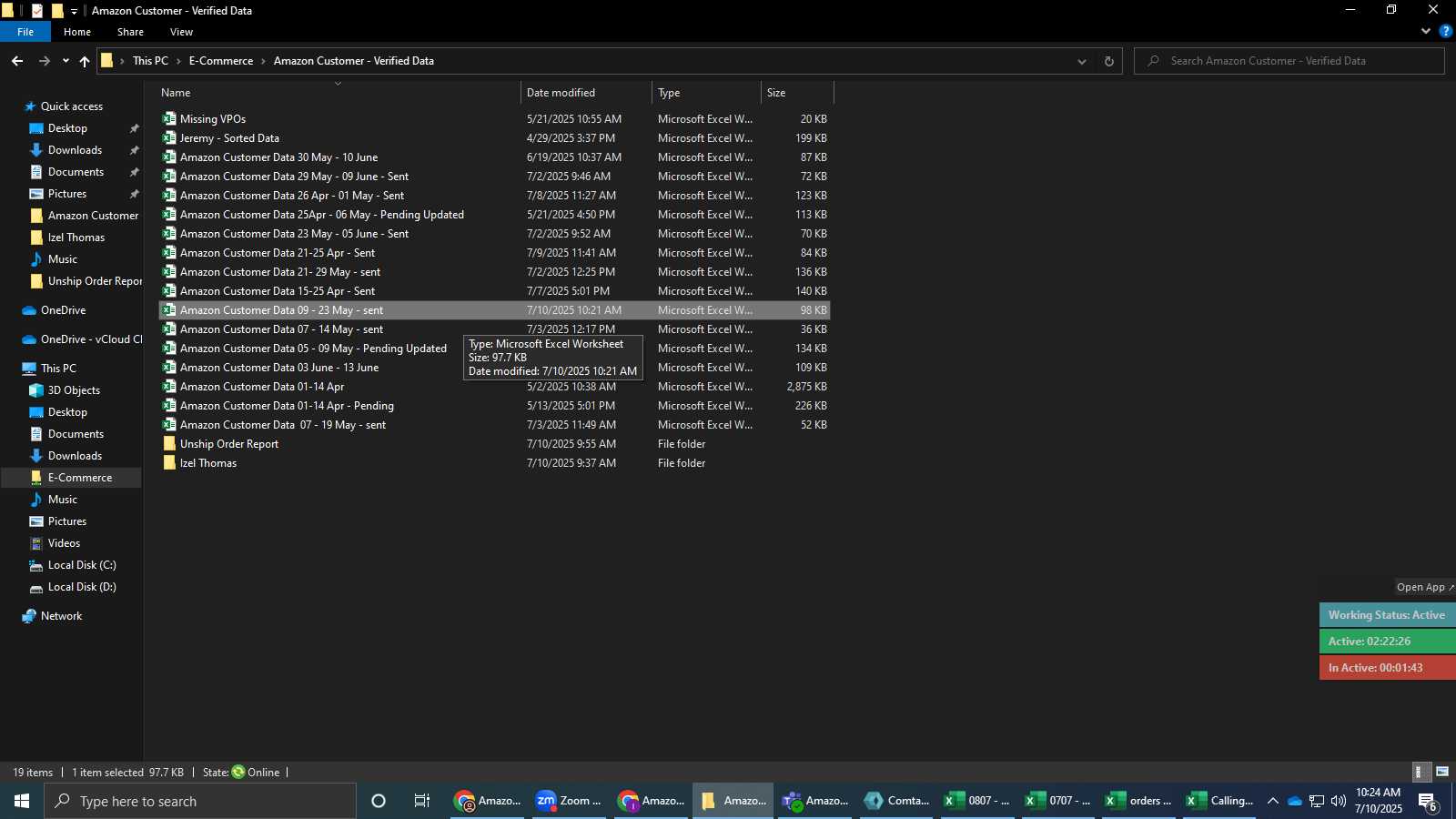Screen dimensions: 1456x819
Task: Open pinned Pictures under Quick access
Action: [67, 194]
